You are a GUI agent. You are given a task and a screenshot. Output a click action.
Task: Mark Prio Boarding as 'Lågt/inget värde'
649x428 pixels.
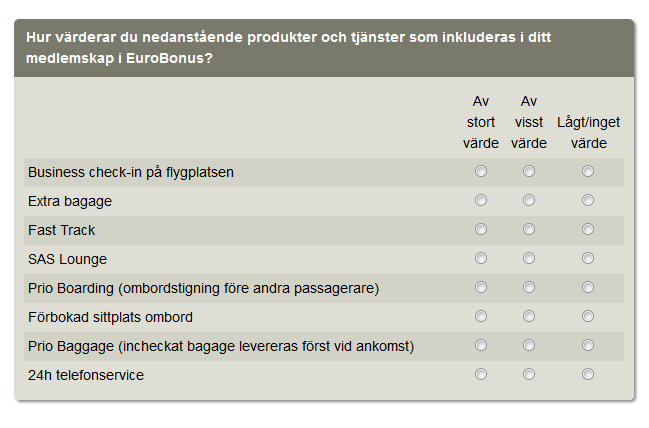tap(588, 287)
